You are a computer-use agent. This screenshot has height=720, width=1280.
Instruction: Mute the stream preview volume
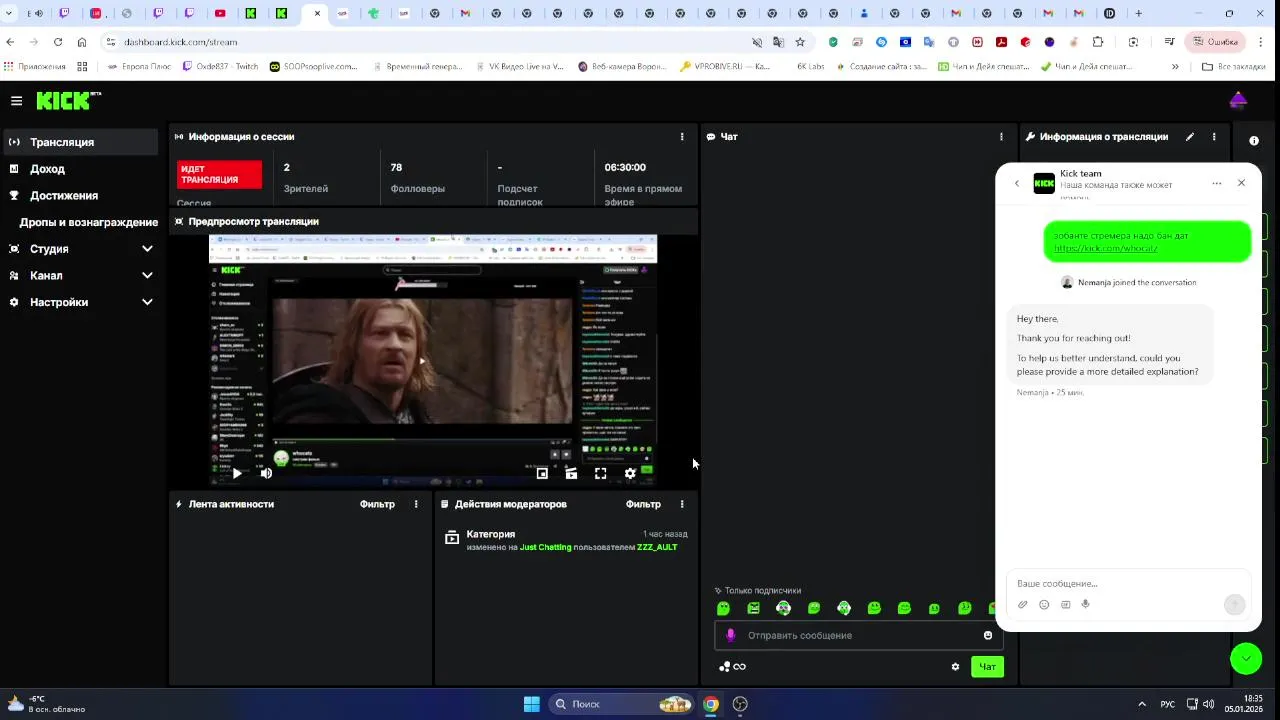point(266,473)
